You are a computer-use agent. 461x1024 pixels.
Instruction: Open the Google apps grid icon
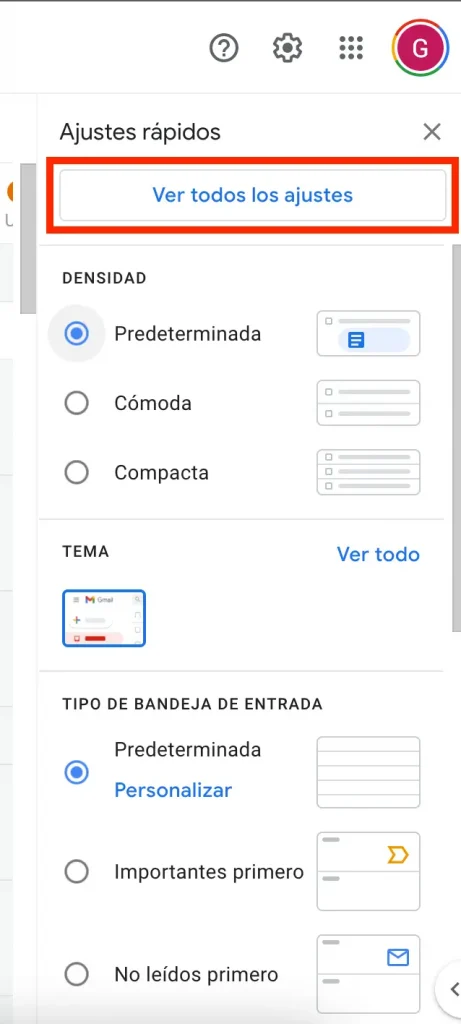pos(351,48)
